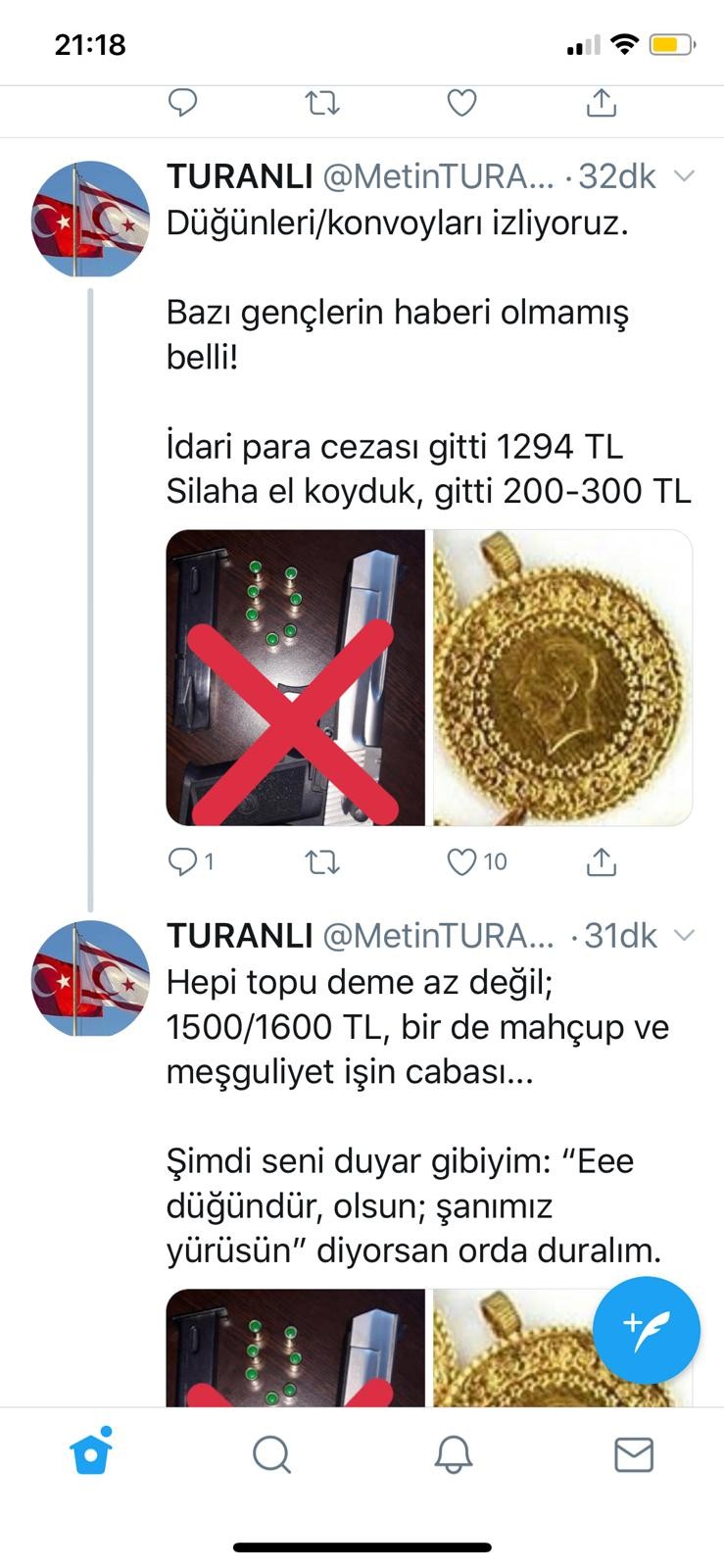Open the TURANLI name on 32dk tweet
Viewport: 724px width, 1568px height.
240,176
